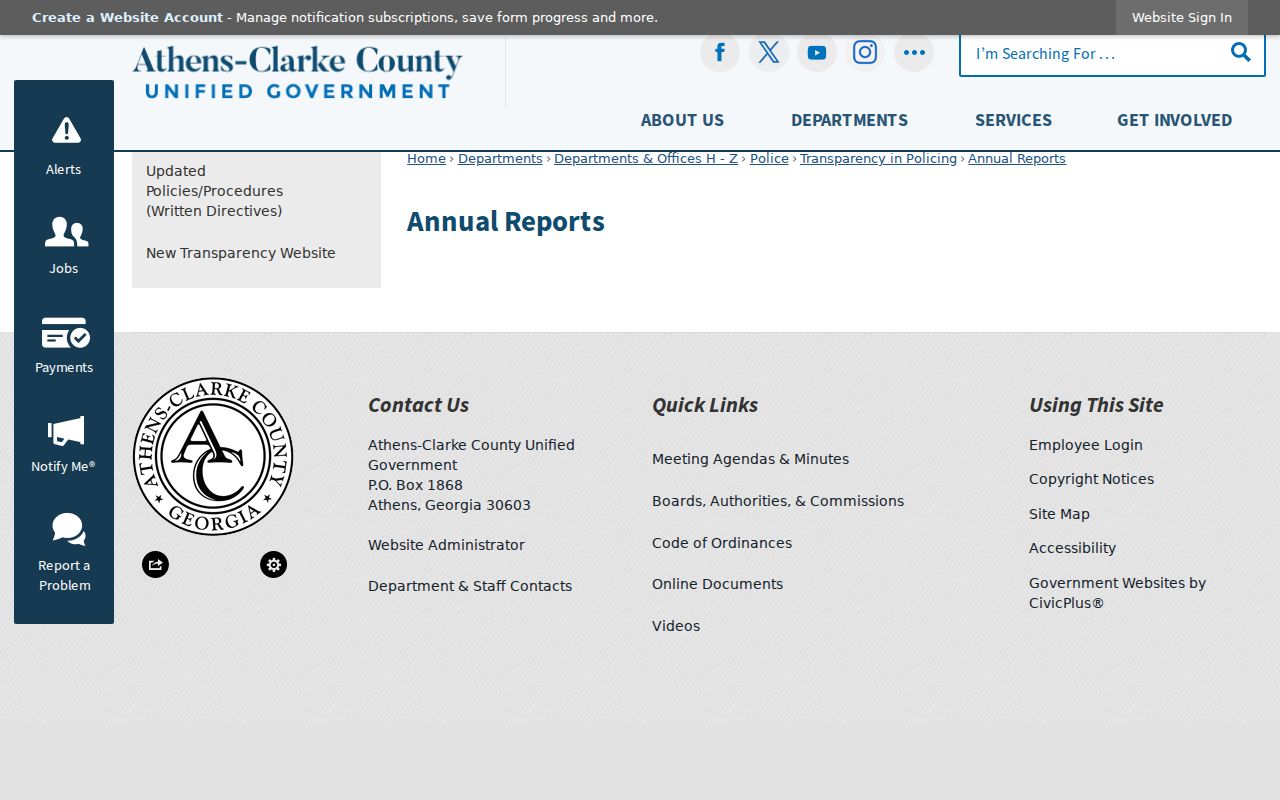The image size is (1280, 800).
Task: Open Payments from the side panel
Action: pyautogui.click(x=64, y=345)
